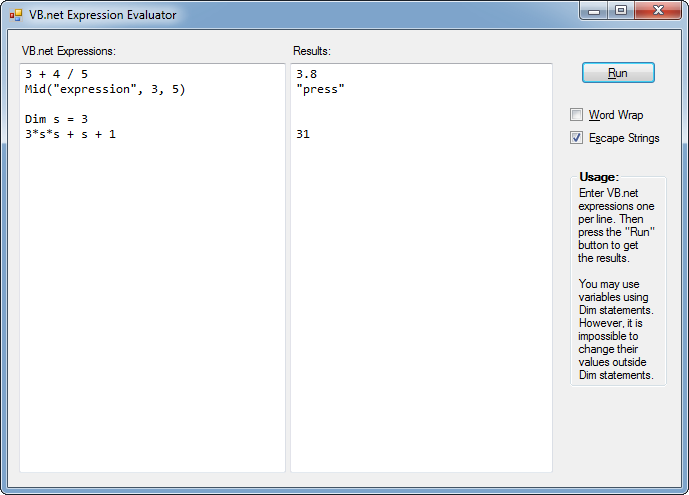Click the application icon in title bar
689x495 pixels.
point(16,15)
